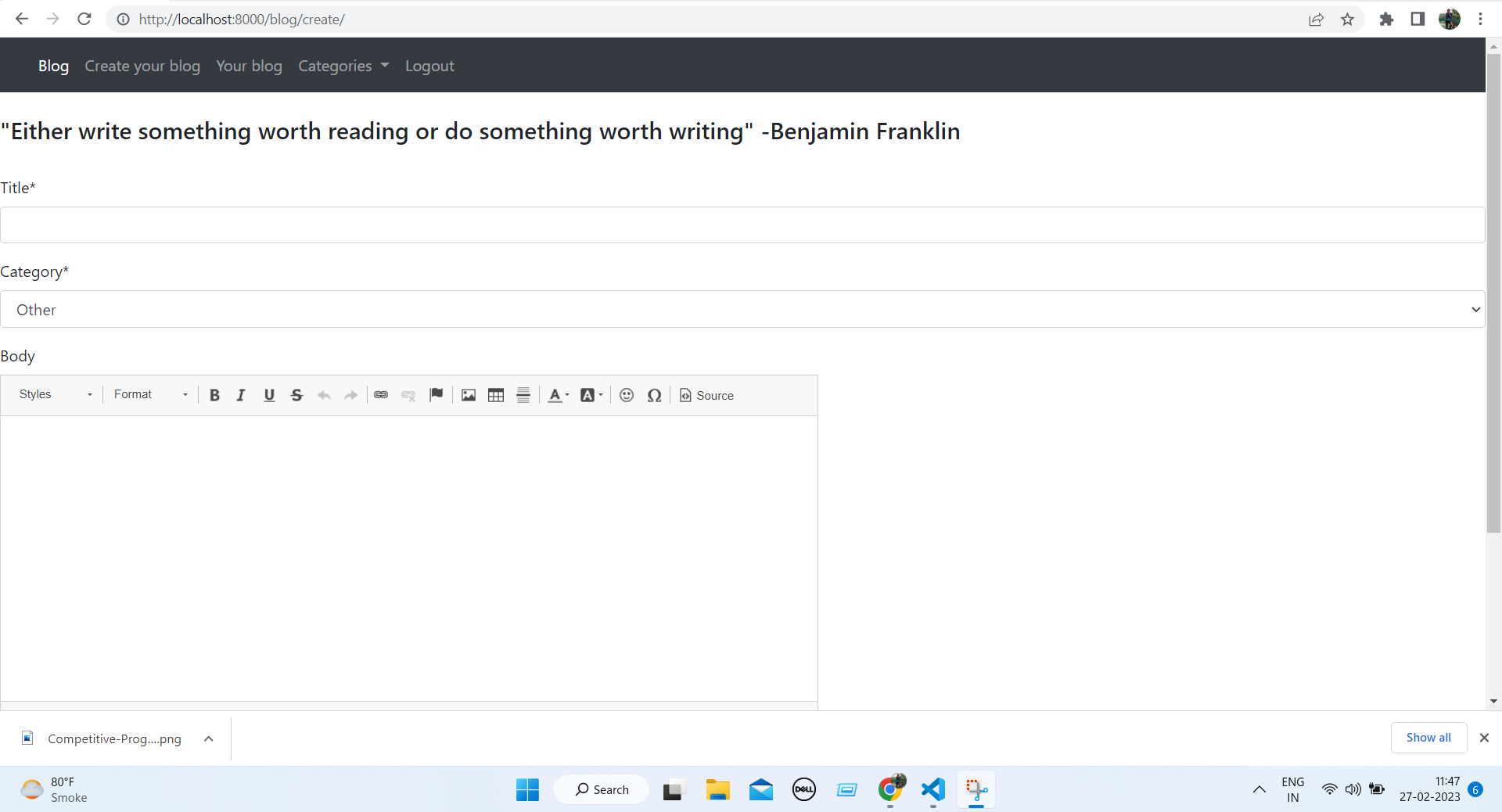Show hidden system tray icons
This screenshot has height=812, width=1502.
1259,789
